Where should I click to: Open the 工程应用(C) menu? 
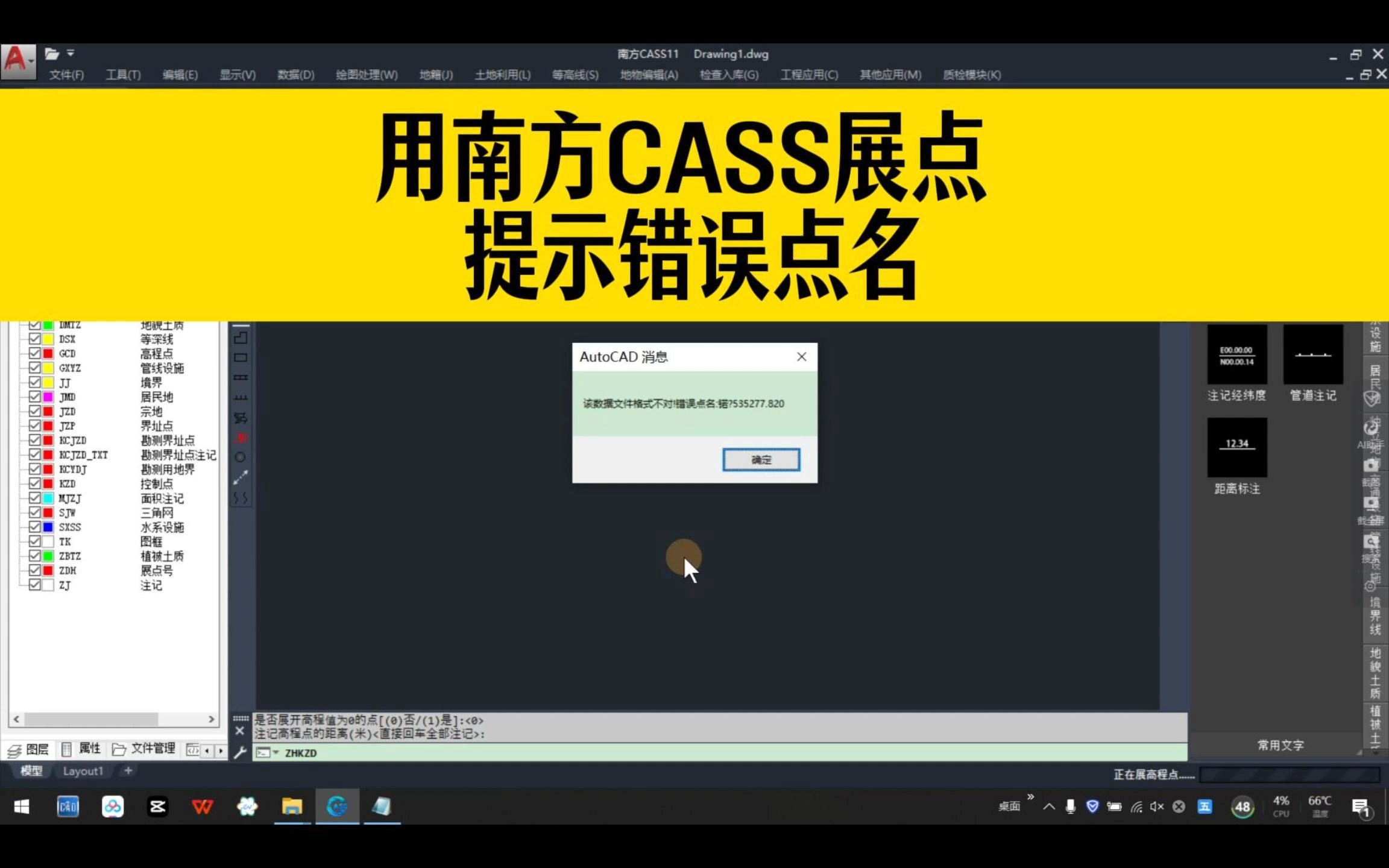click(809, 75)
